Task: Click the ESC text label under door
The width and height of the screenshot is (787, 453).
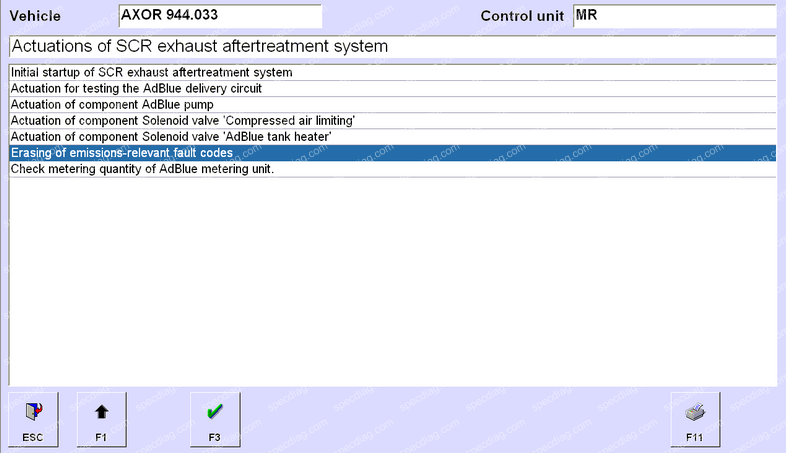Action: (33, 437)
